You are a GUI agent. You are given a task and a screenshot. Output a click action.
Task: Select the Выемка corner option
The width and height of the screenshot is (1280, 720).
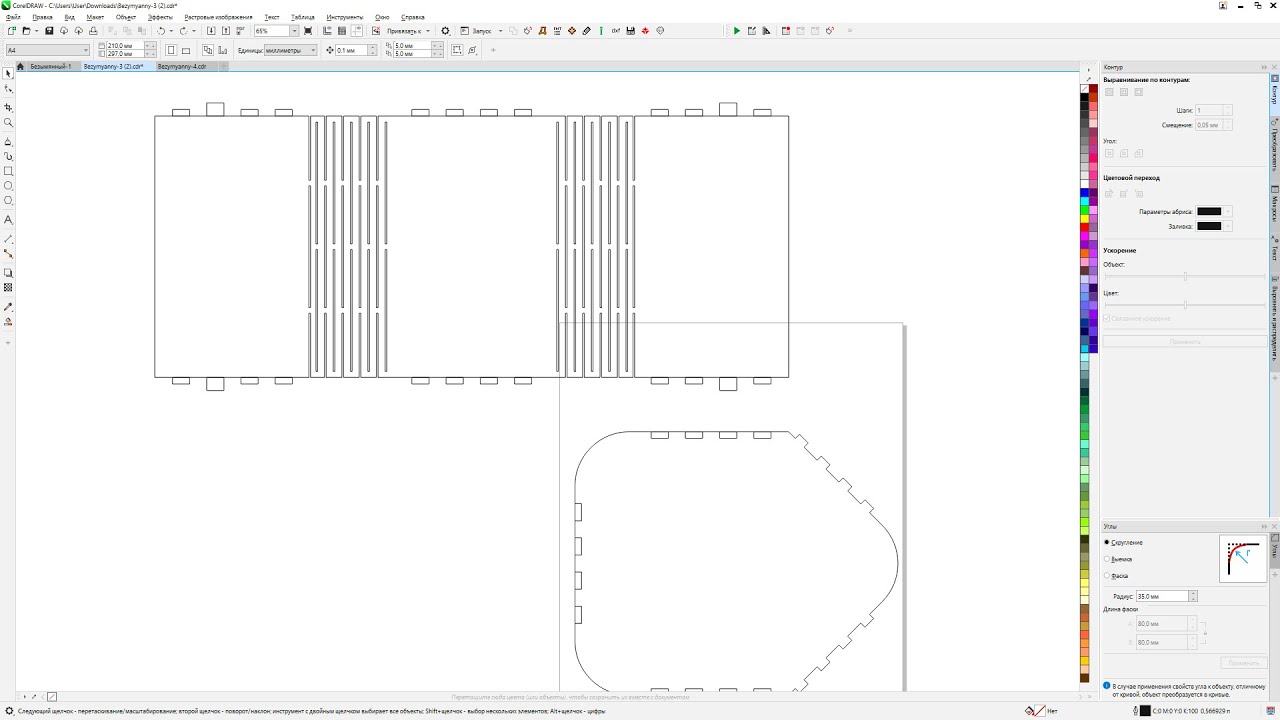1120,559
